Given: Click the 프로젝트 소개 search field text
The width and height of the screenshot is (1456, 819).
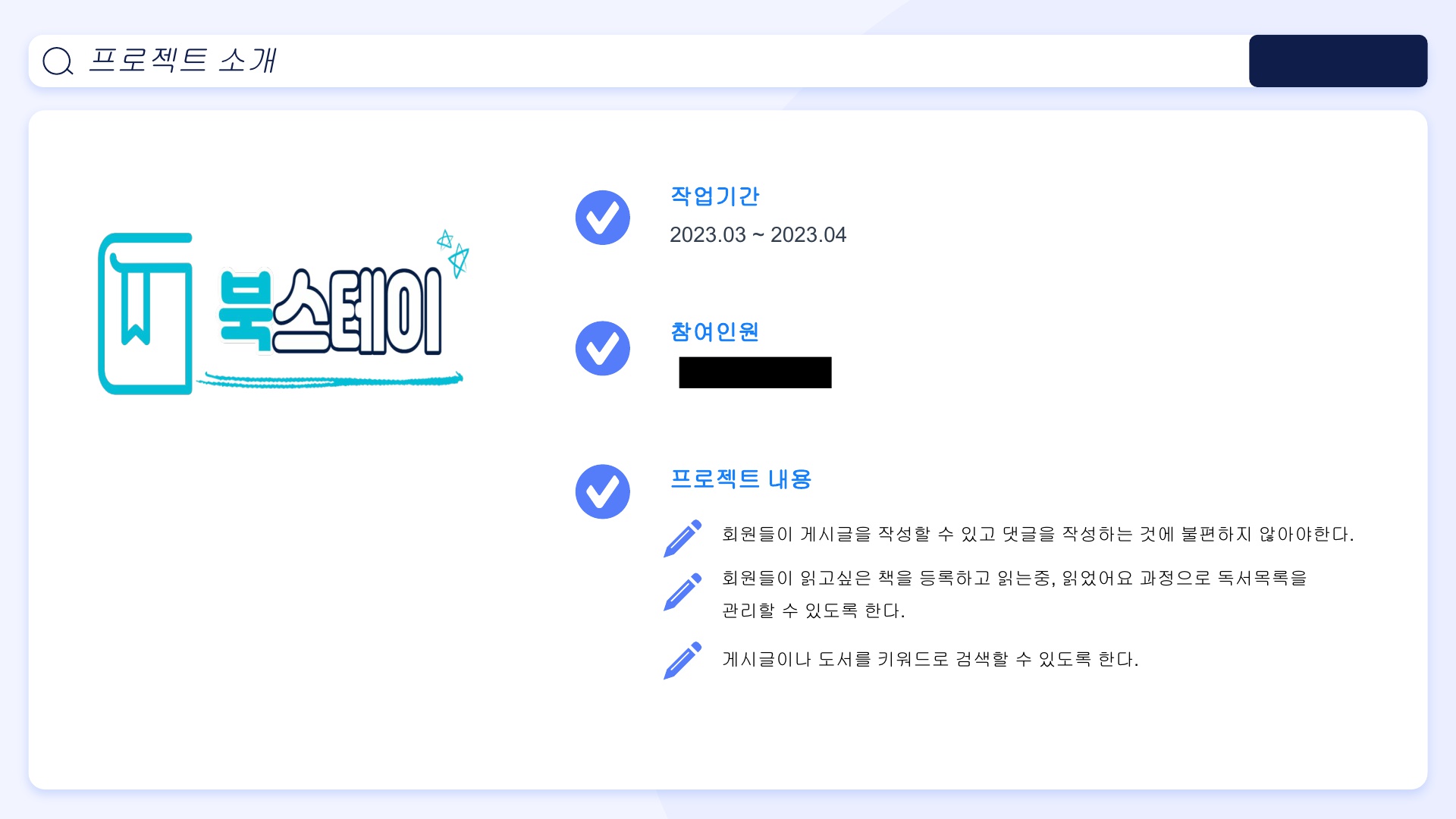Looking at the screenshot, I should tap(182, 61).
